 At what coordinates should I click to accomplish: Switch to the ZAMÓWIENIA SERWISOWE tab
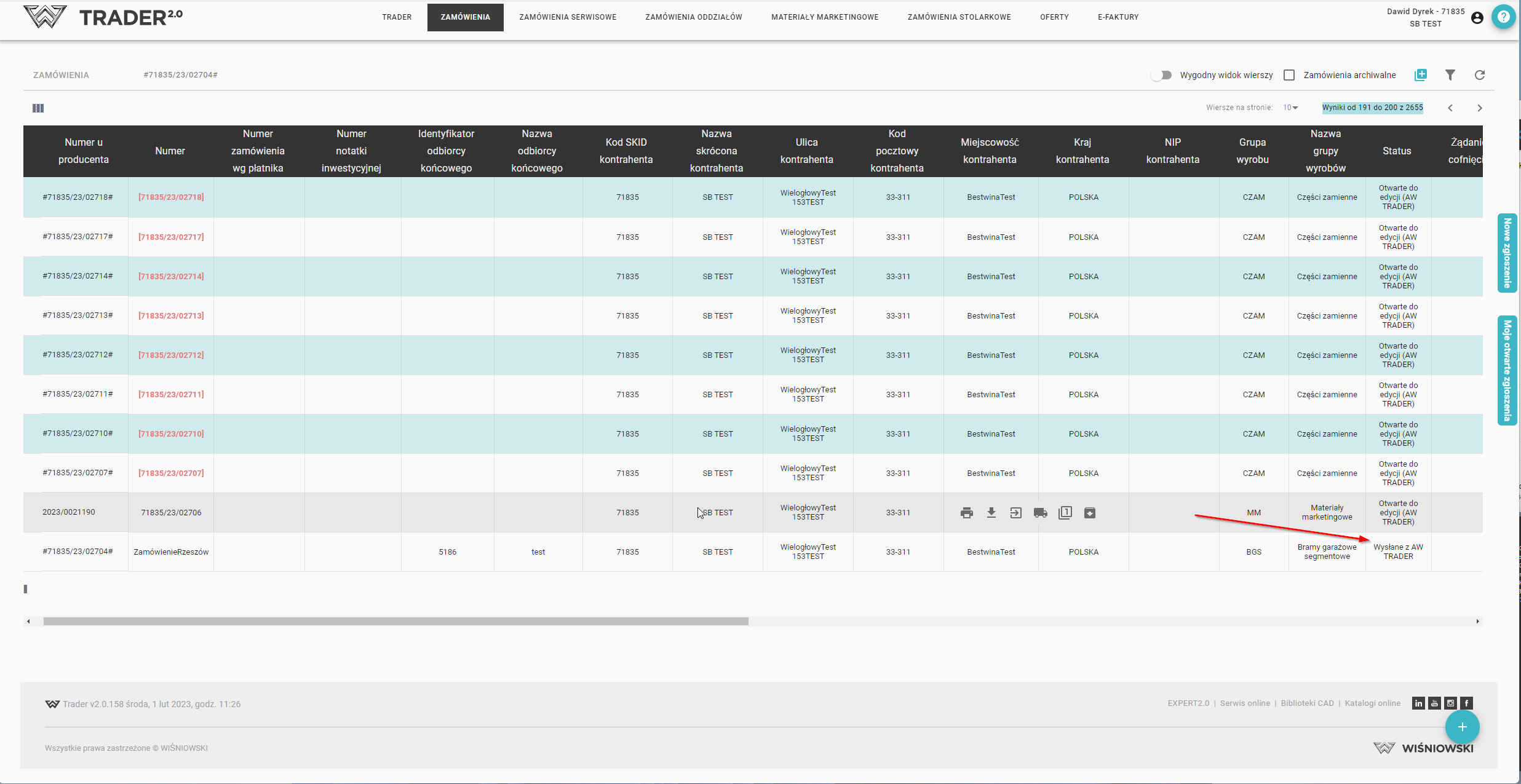pyautogui.click(x=567, y=17)
